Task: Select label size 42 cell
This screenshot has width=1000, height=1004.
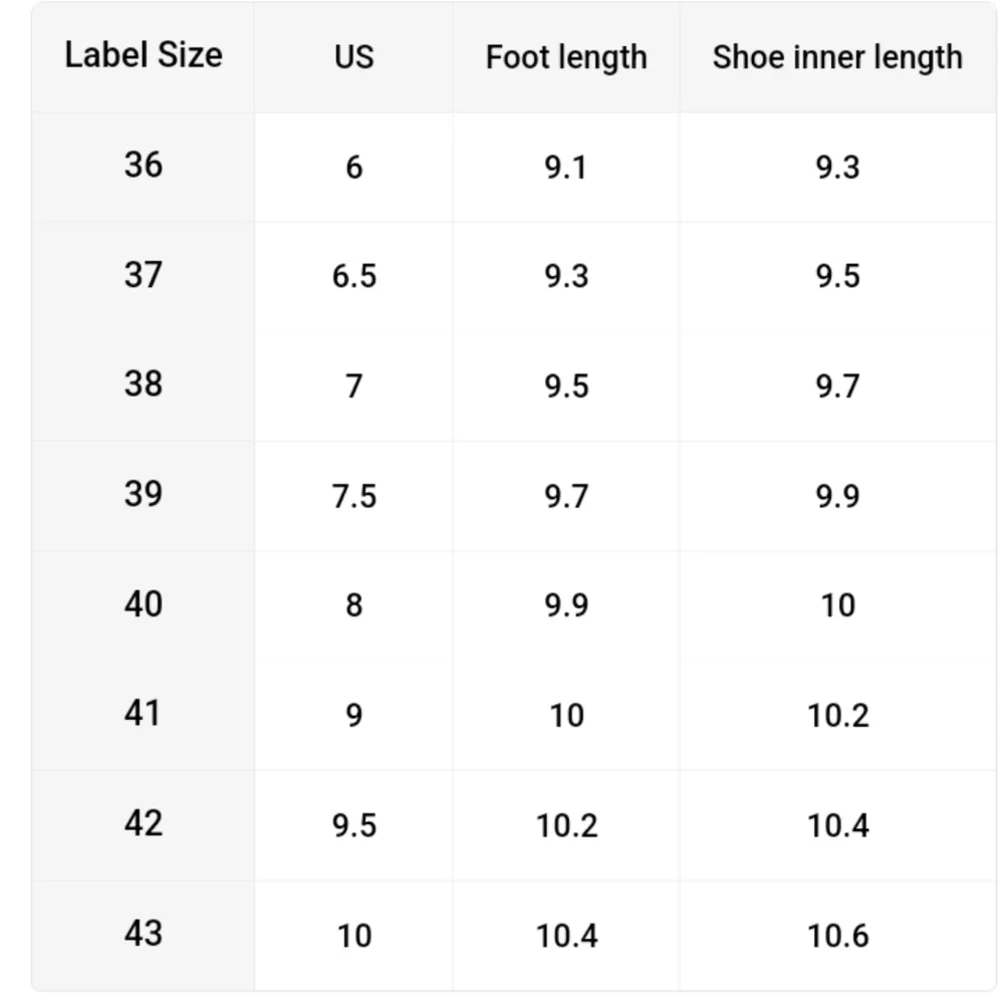Action: [143, 824]
